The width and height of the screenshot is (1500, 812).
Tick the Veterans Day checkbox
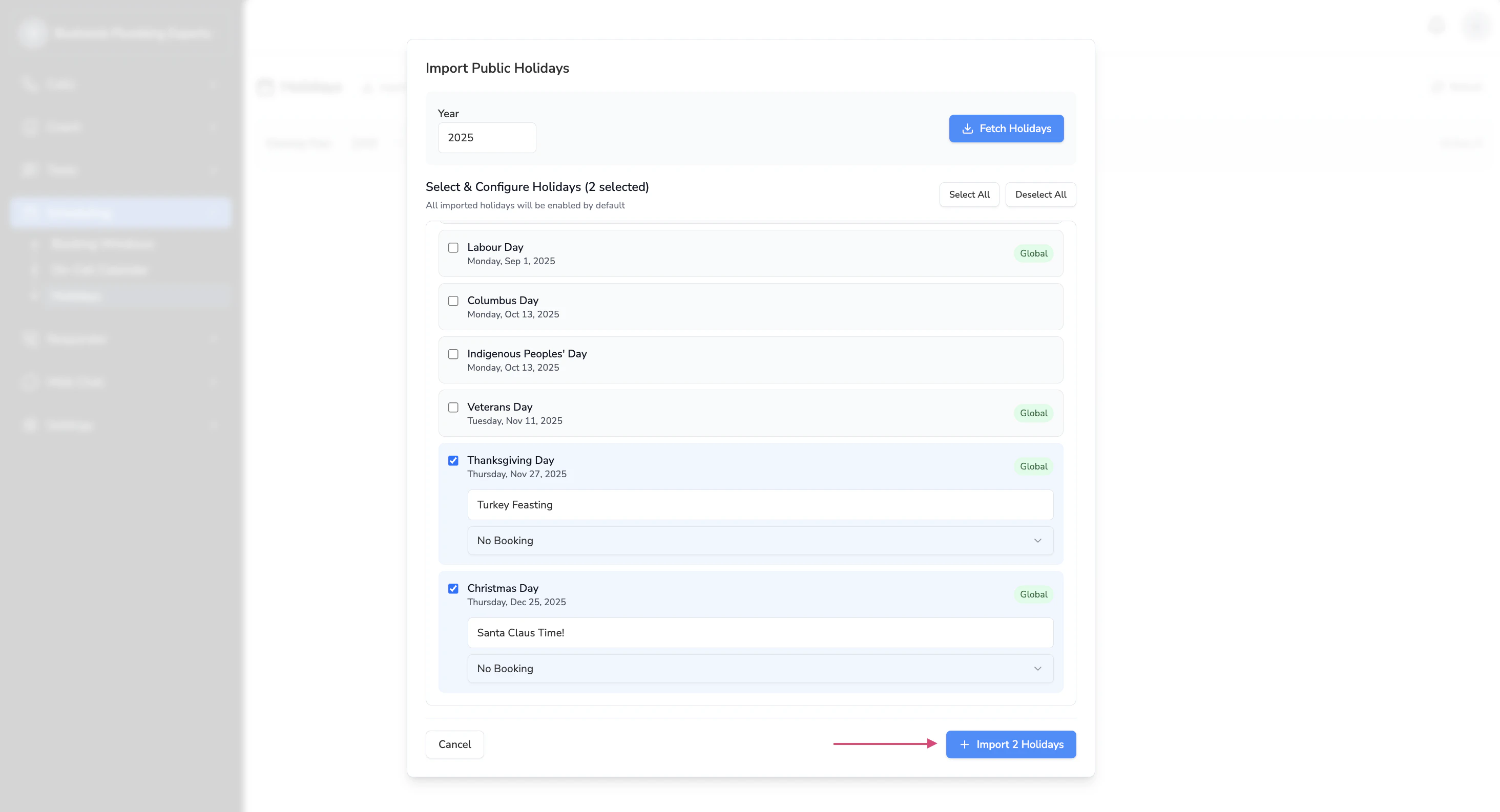pyautogui.click(x=453, y=408)
